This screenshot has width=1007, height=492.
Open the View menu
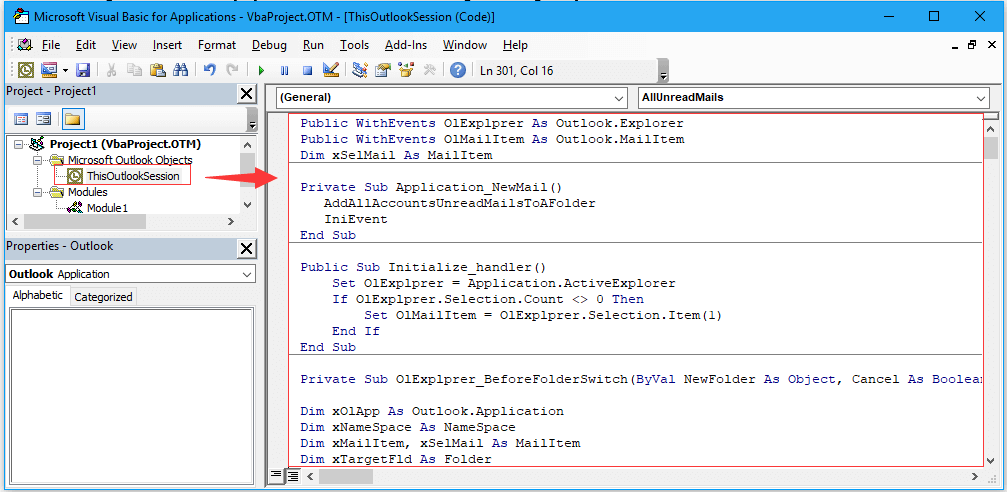tap(124, 45)
